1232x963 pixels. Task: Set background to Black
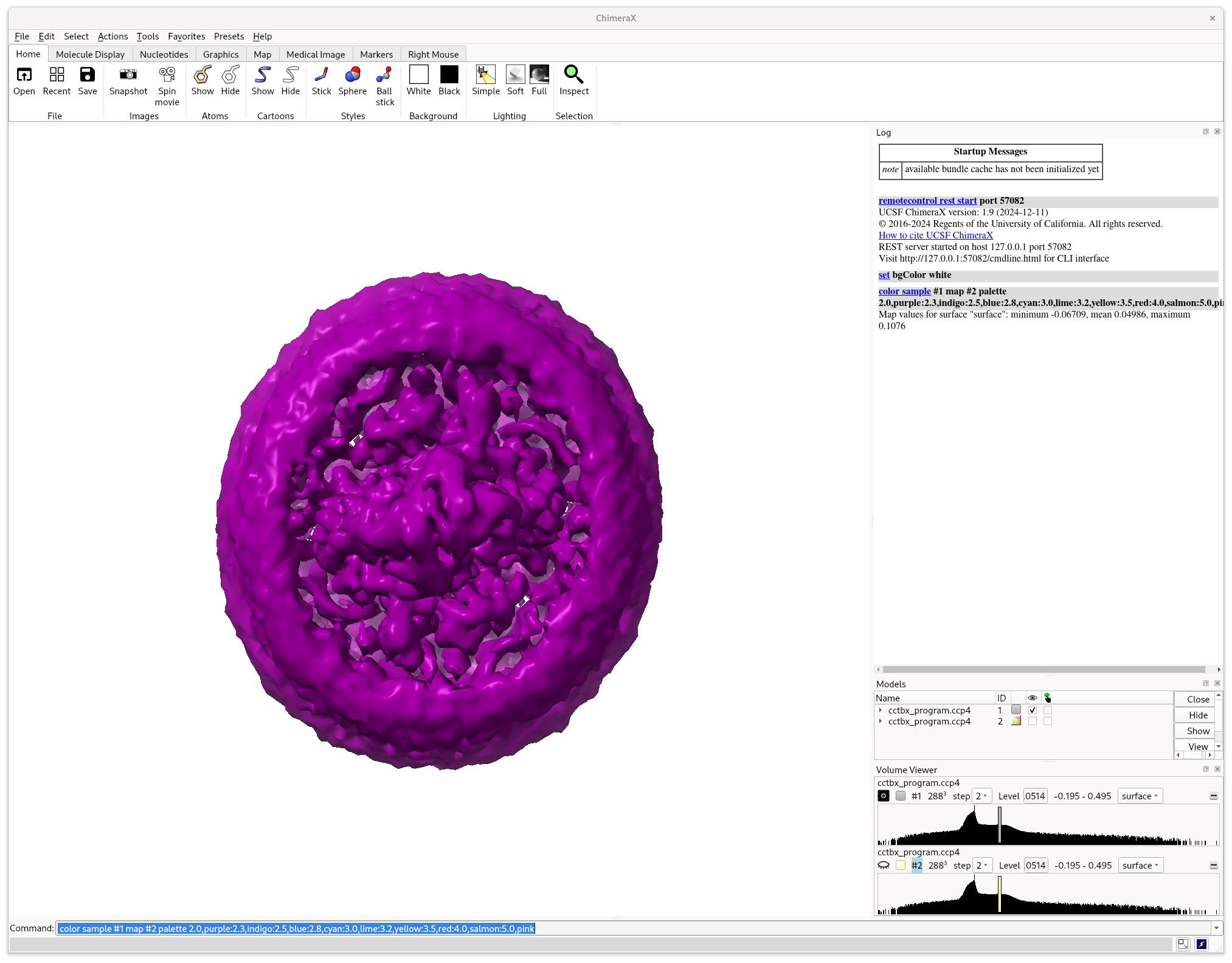tap(449, 75)
